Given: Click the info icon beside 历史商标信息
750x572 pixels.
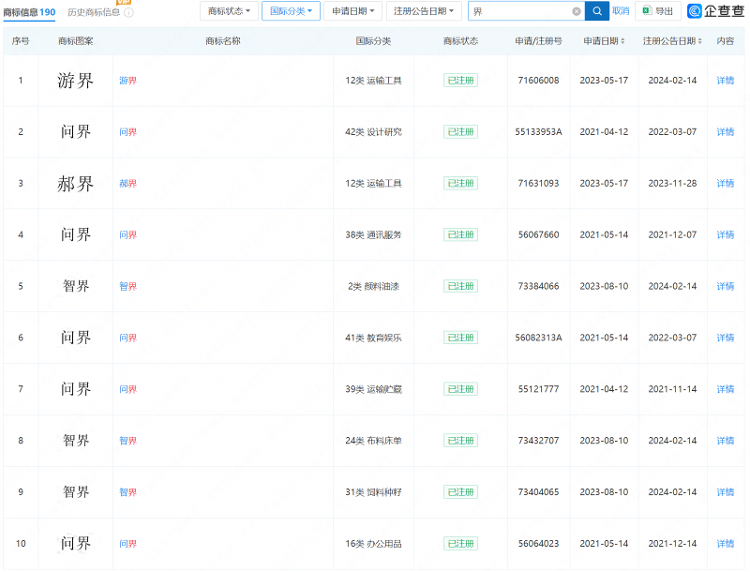Looking at the screenshot, I should click(x=129, y=12).
